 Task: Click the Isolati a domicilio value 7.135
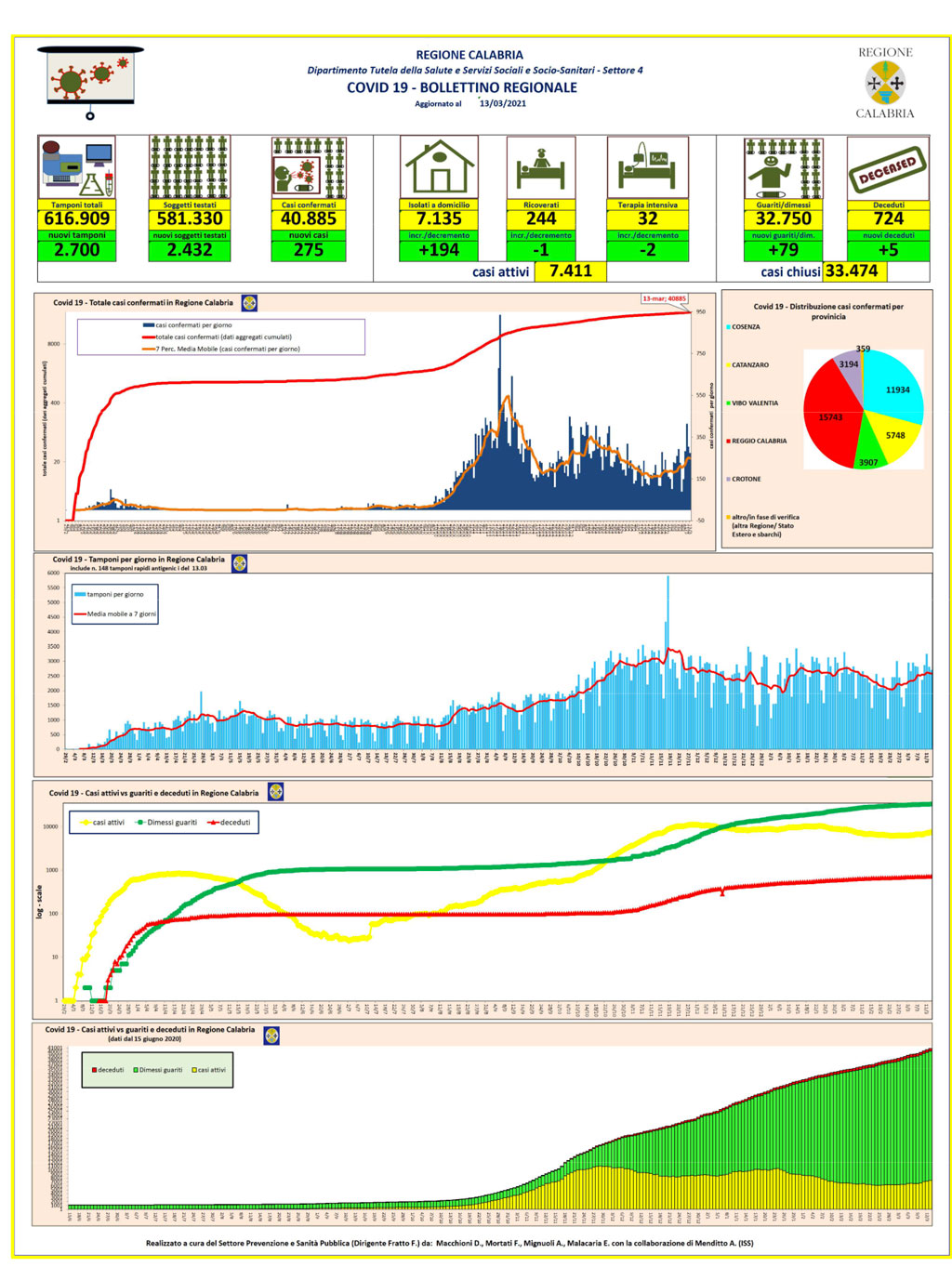(x=439, y=219)
